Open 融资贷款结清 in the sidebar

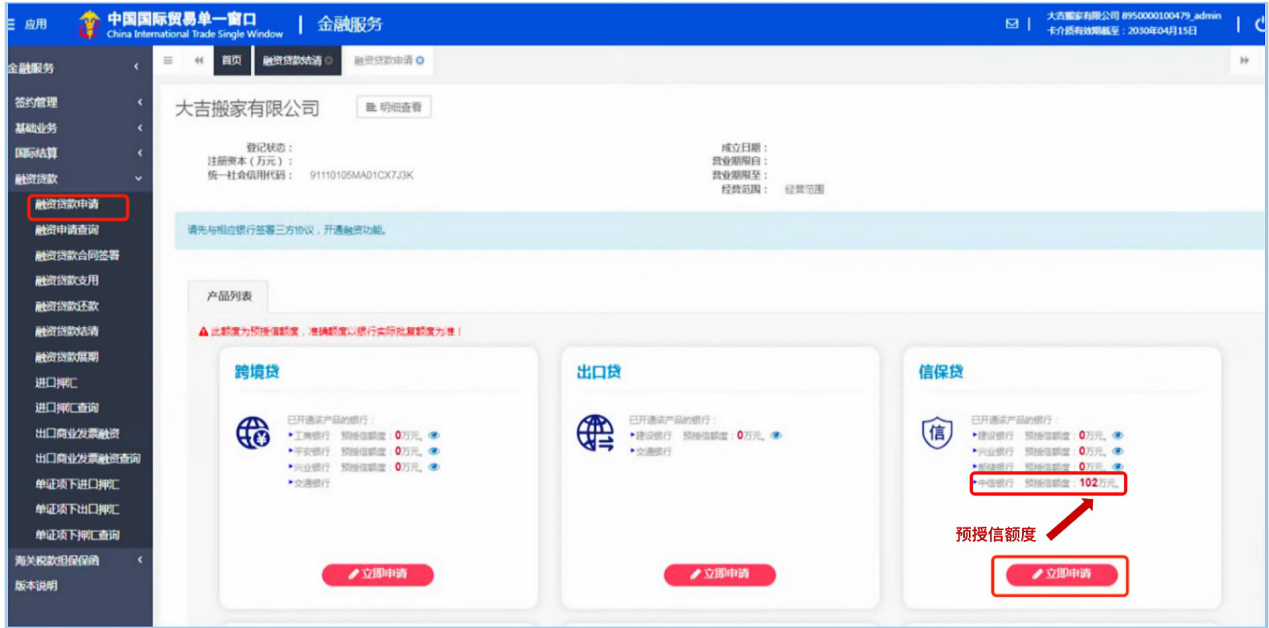click(66, 331)
